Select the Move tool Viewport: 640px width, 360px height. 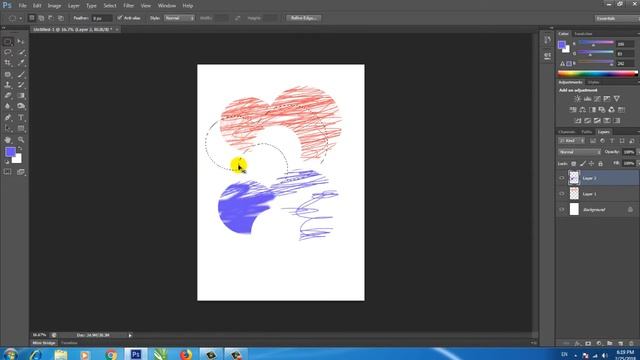(21, 42)
